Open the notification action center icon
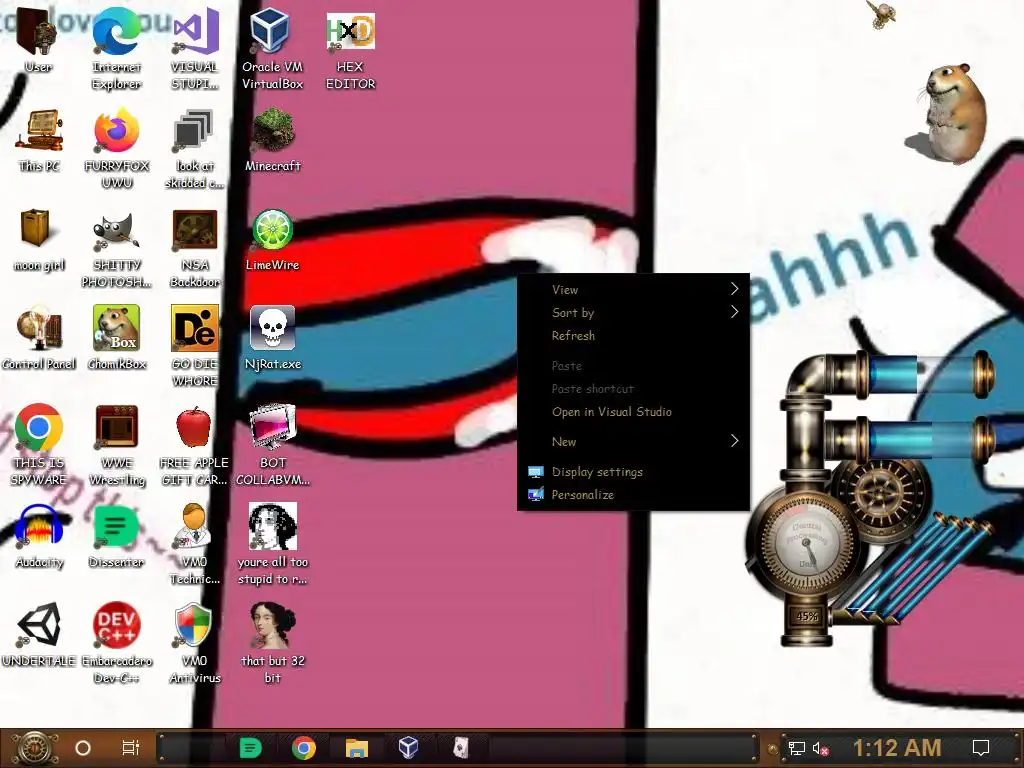Viewport: 1024px width, 768px height. pos(981,748)
